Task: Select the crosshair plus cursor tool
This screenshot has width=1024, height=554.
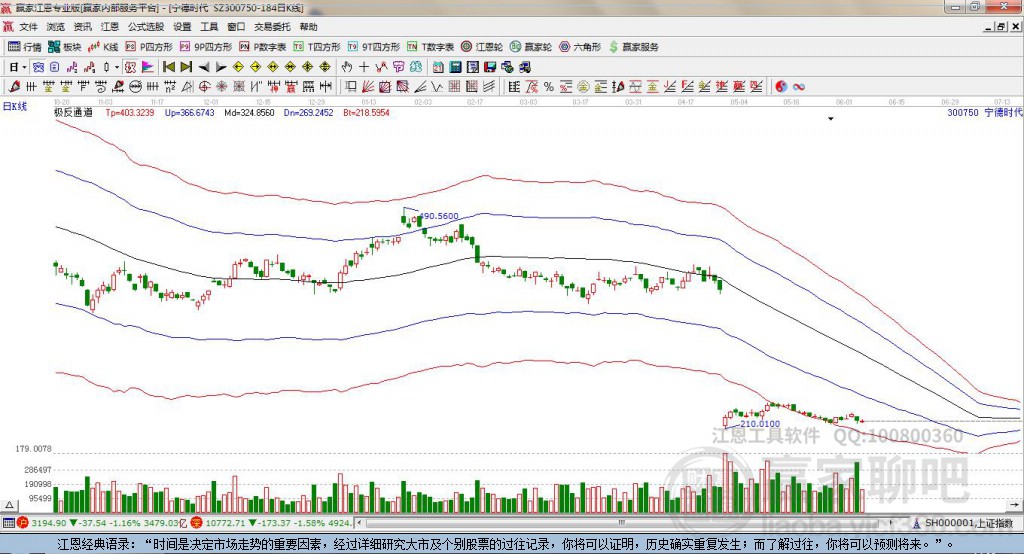Action: pyautogui.click(x=364, y=67)
